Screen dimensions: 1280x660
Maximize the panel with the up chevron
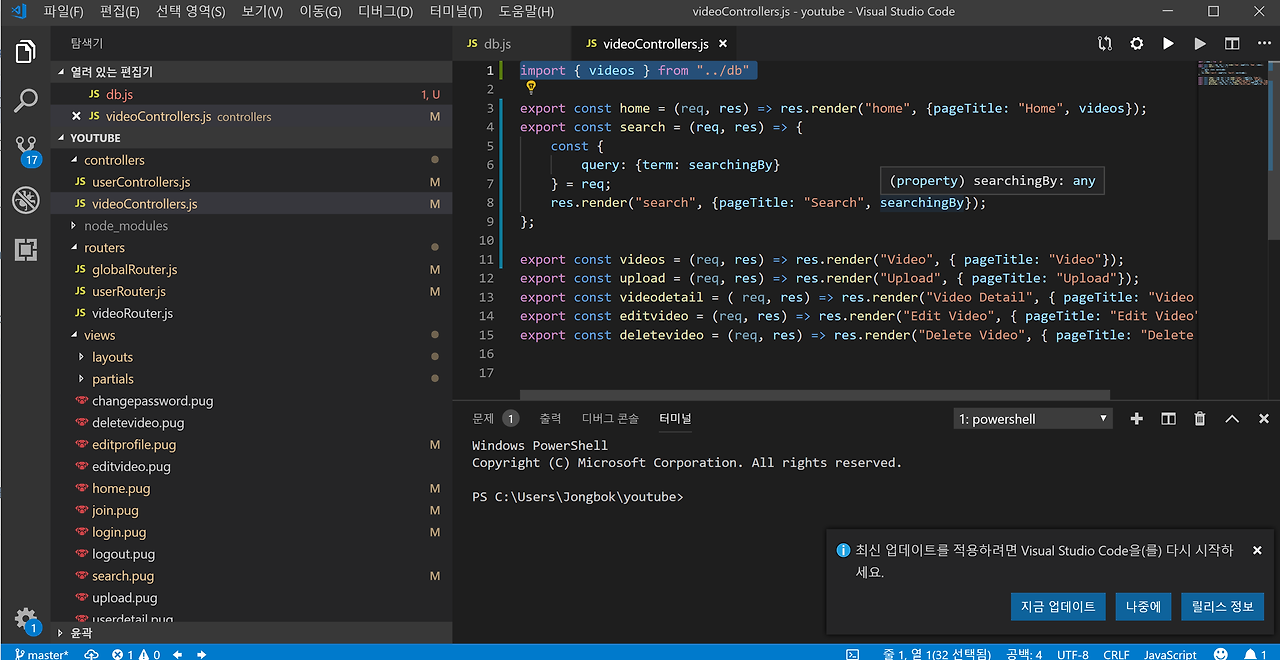[1232, 419]
